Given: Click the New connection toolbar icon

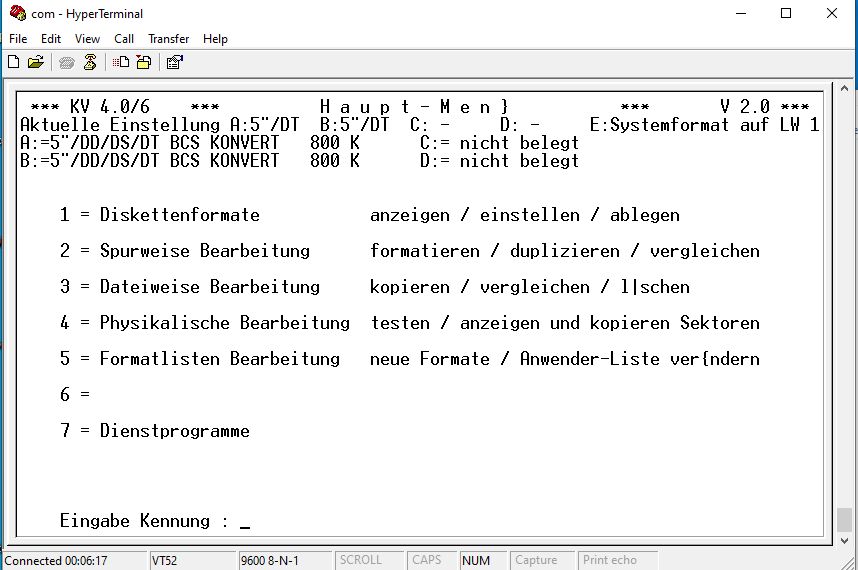Looking at the screenshot, I should pos(14,62).
